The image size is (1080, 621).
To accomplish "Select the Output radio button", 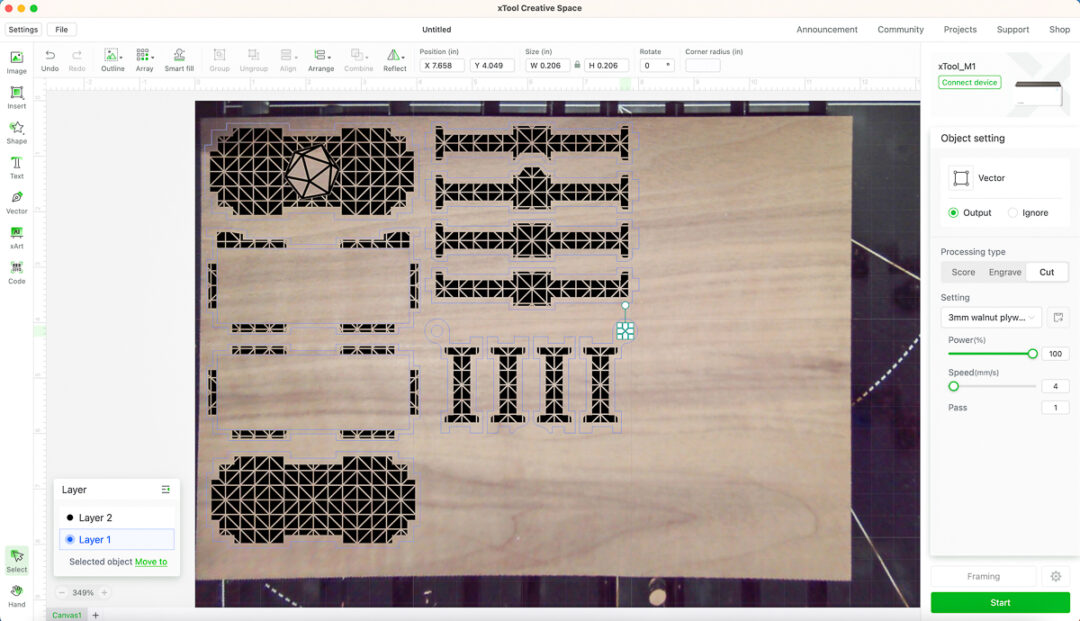I will (x=953, y=212).
